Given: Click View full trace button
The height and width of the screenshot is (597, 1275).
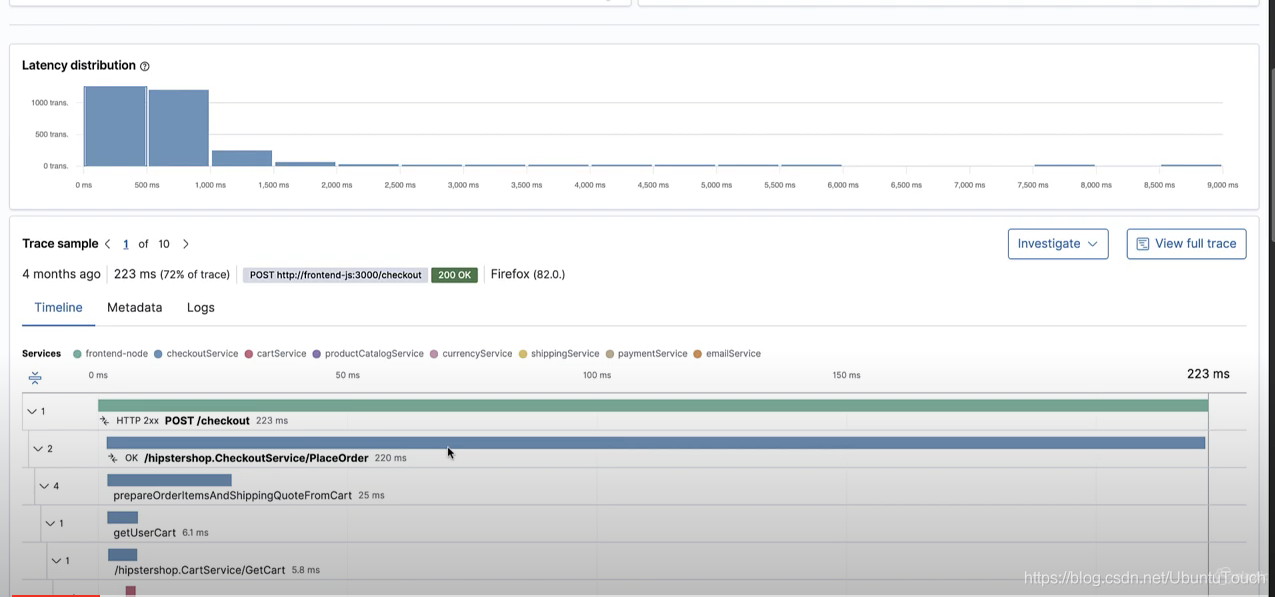Looking at the screenshot, I should pos(1186,244).
